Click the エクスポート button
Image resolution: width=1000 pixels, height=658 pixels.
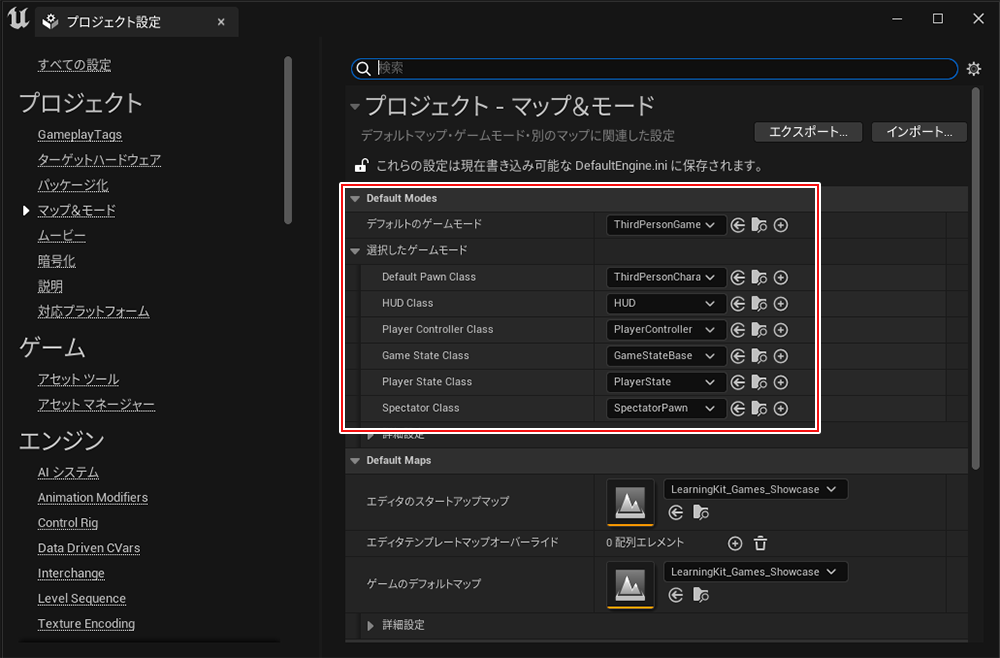tap(808, 132)
